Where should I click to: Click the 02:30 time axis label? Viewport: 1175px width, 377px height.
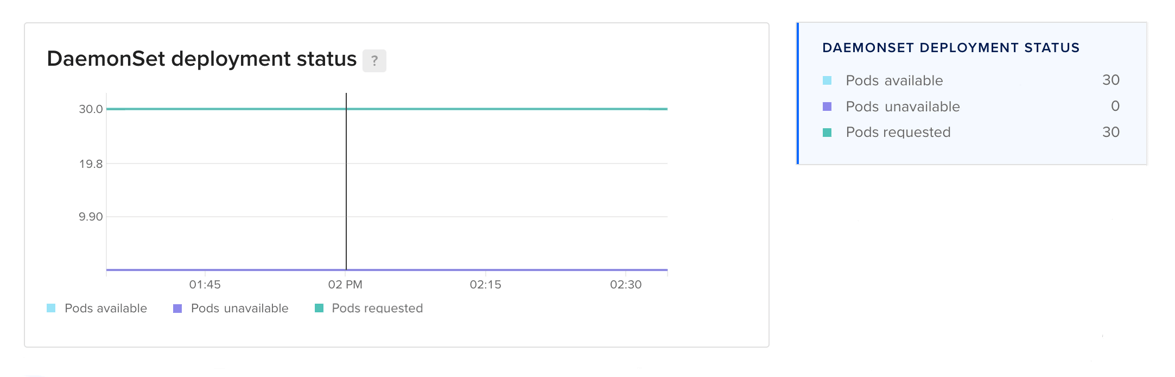coord(626,285)
